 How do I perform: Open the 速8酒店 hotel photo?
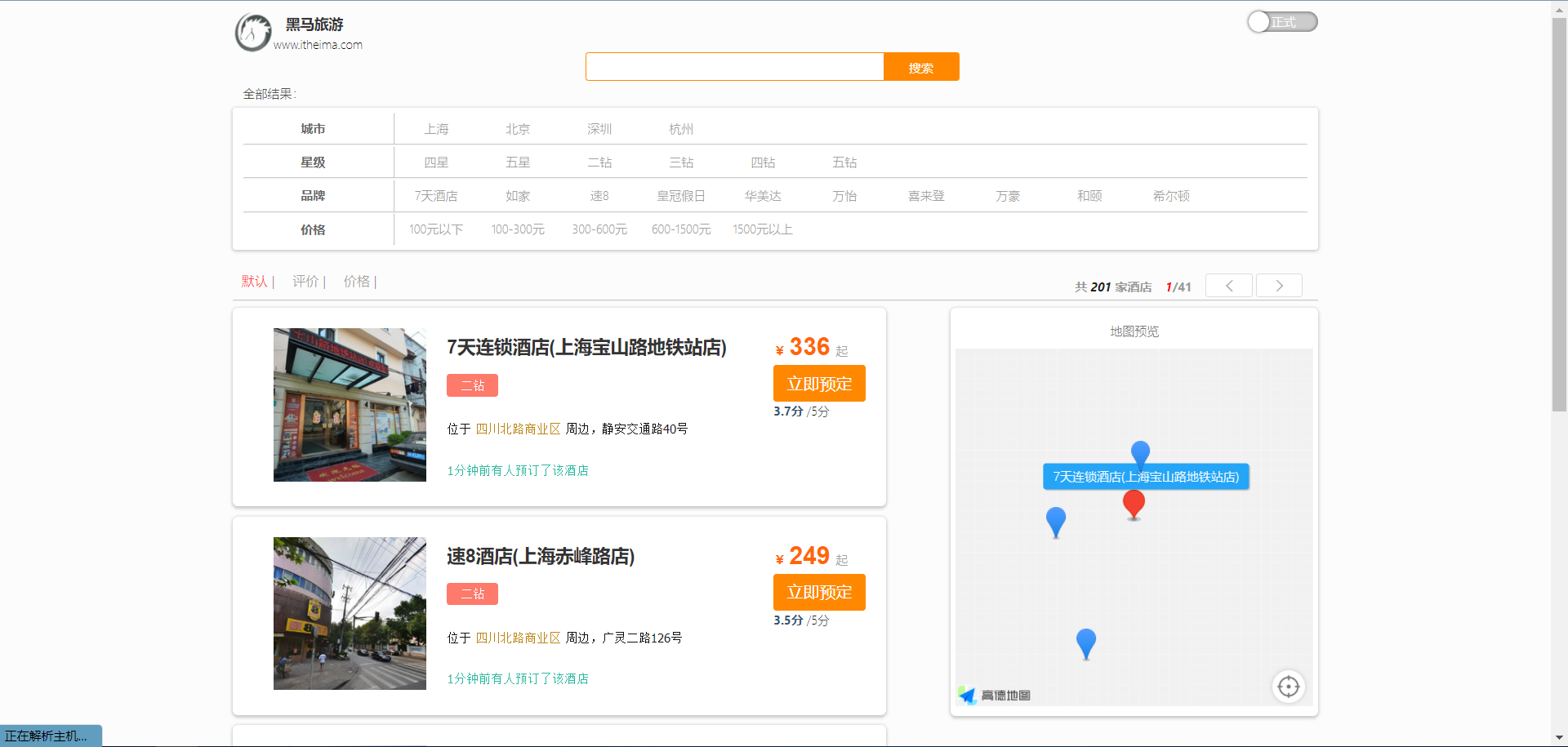click(x=350, y=613)
